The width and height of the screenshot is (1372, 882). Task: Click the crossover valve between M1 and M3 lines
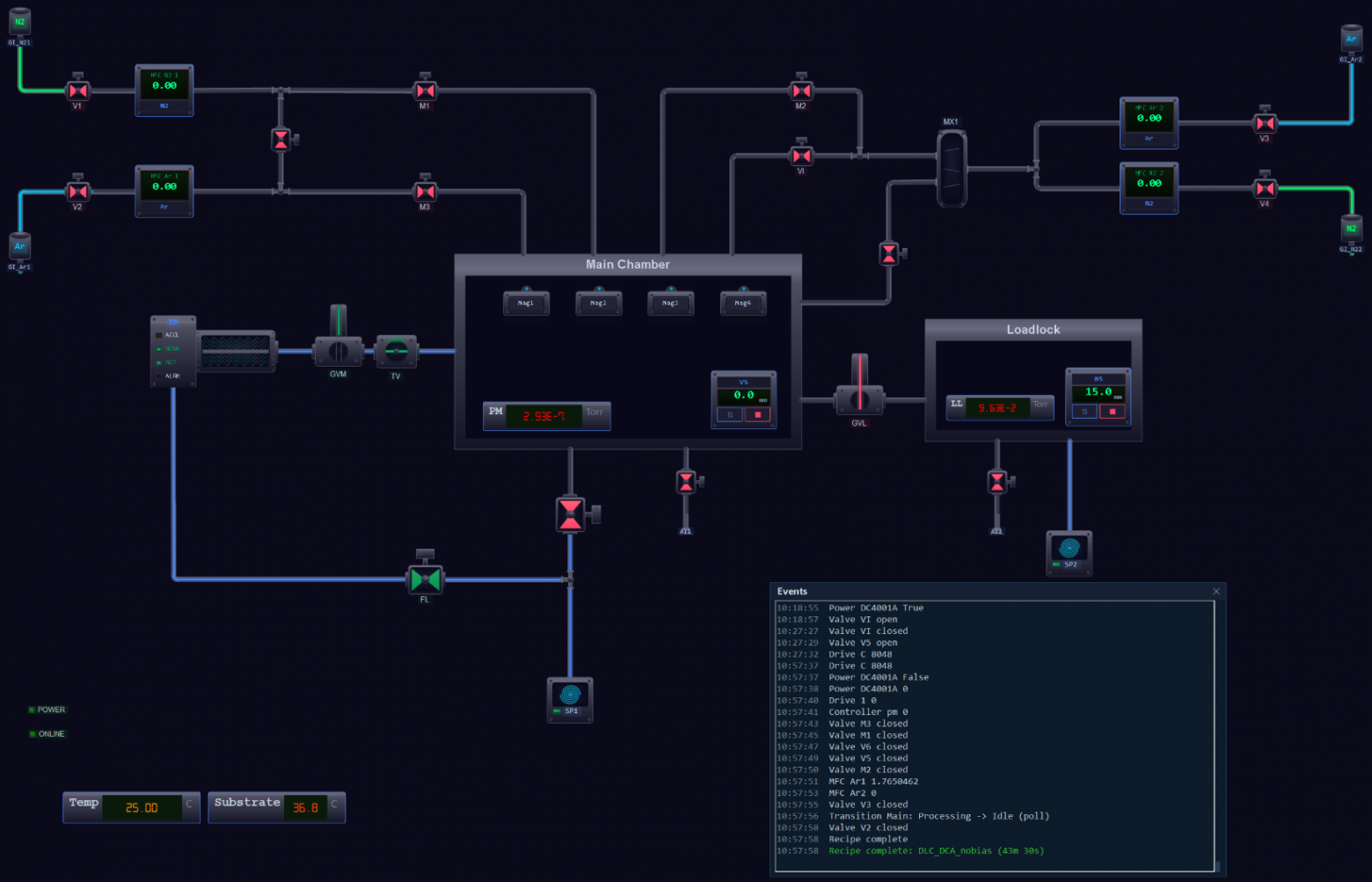click(x=281, y=139)
